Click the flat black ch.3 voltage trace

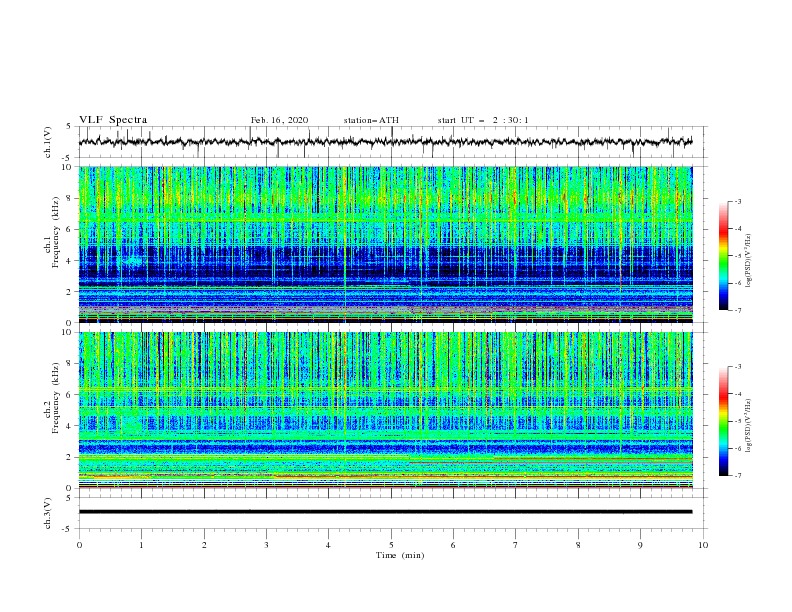[385, 512]
